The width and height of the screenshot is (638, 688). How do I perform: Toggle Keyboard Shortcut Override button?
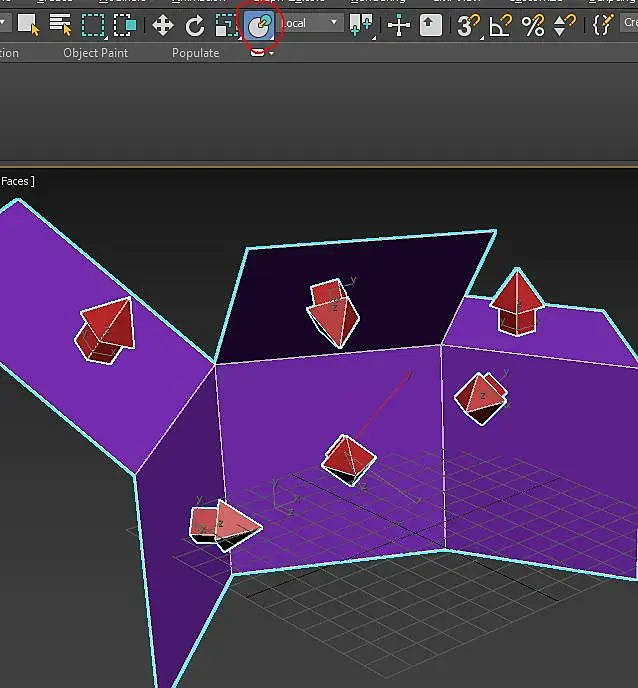coord(431,25)
